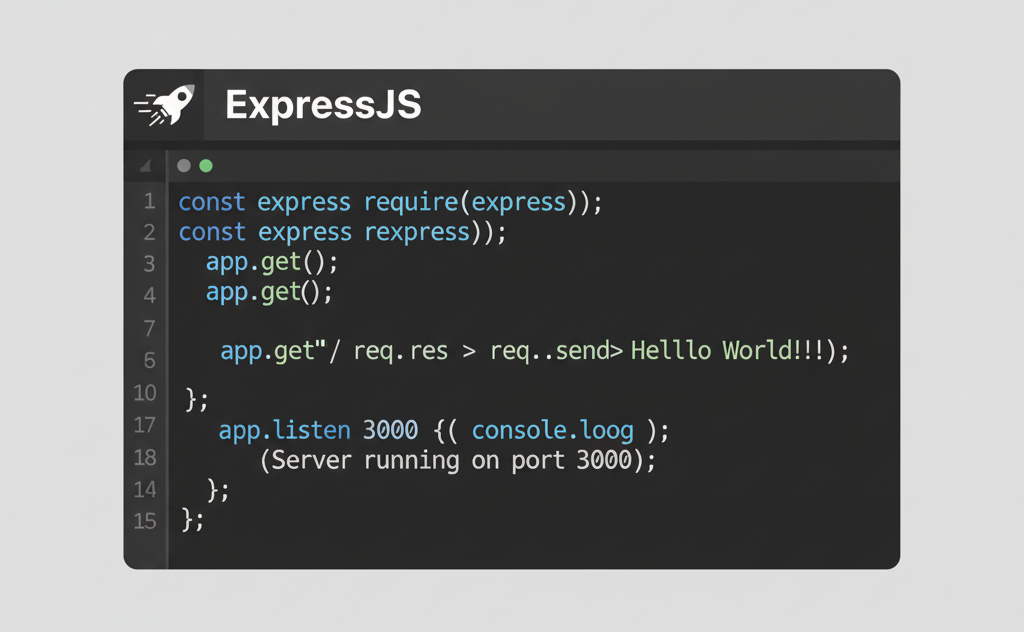Click line number 2 in the gutter

point(149,233)
